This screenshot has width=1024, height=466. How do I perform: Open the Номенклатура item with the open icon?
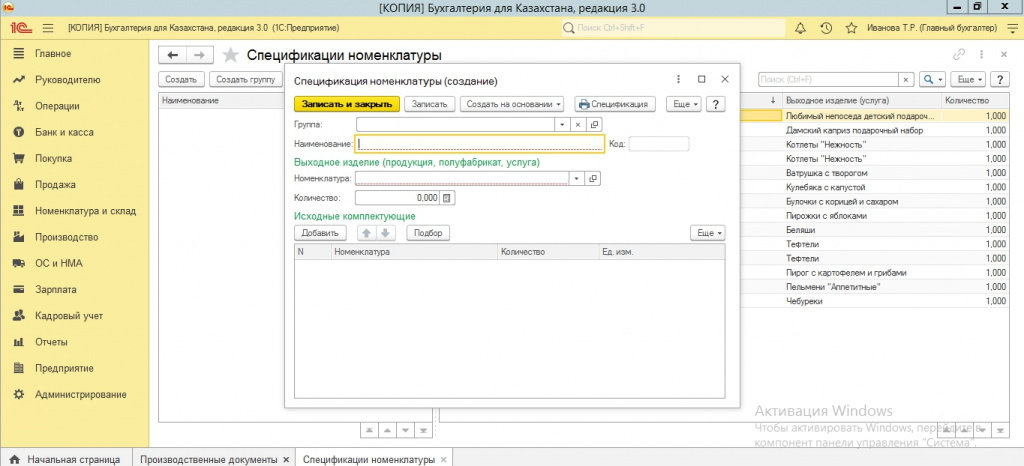click(594, 178)
